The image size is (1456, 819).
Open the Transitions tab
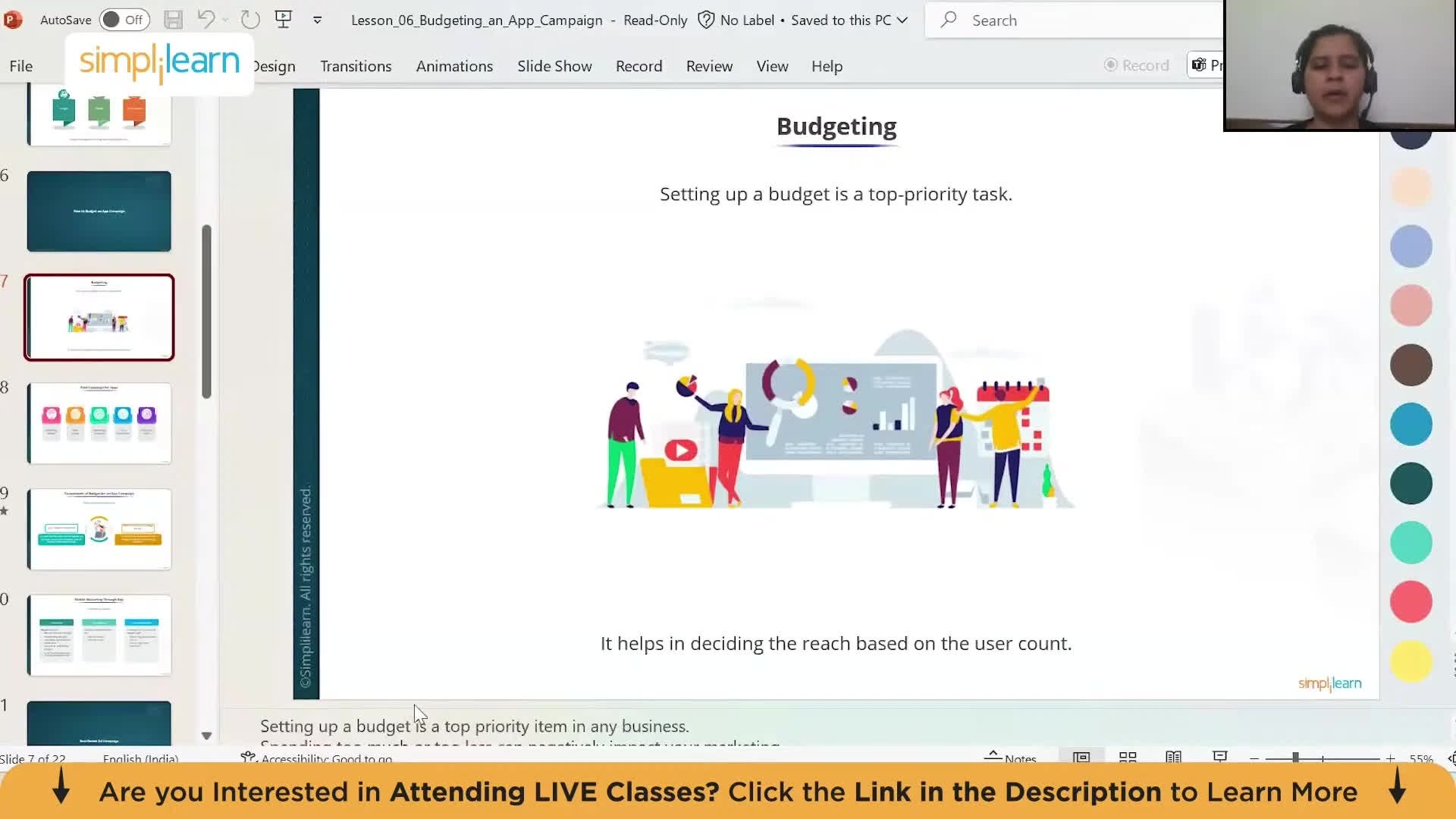click(356, 66)
